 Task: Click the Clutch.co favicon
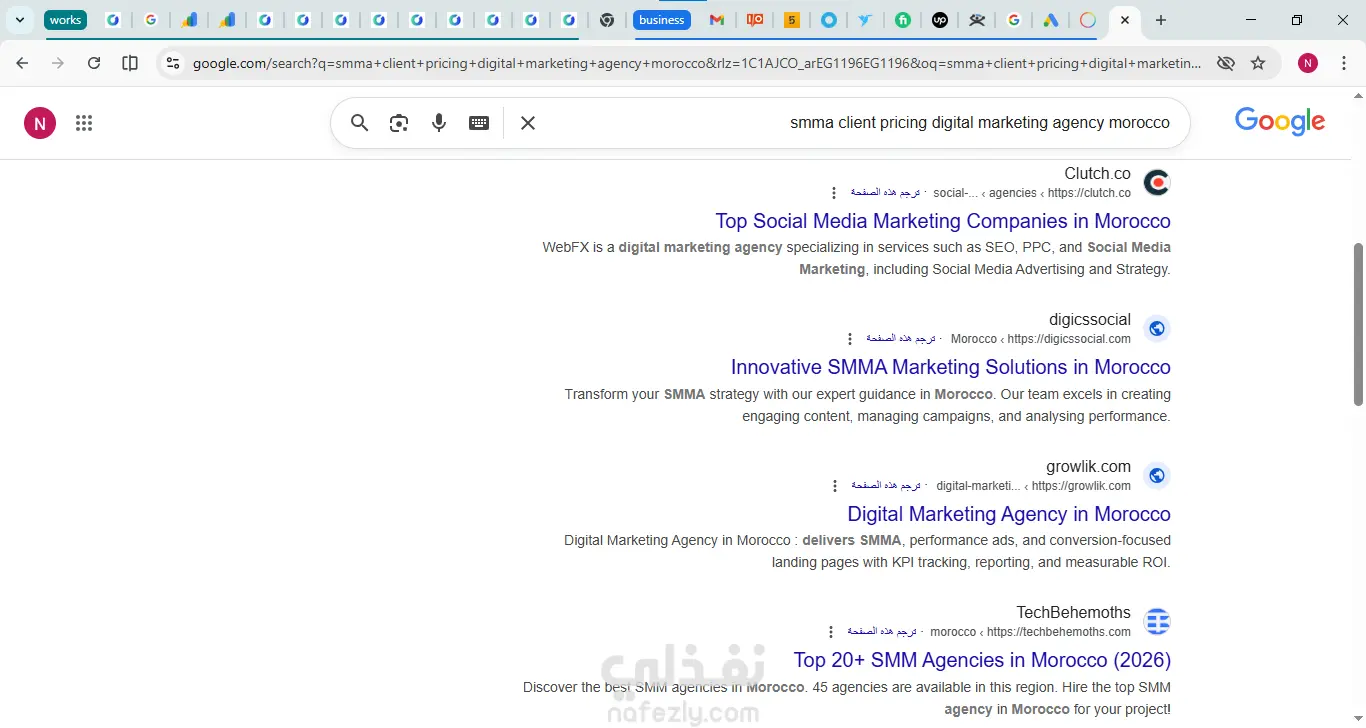[1157, 183]
